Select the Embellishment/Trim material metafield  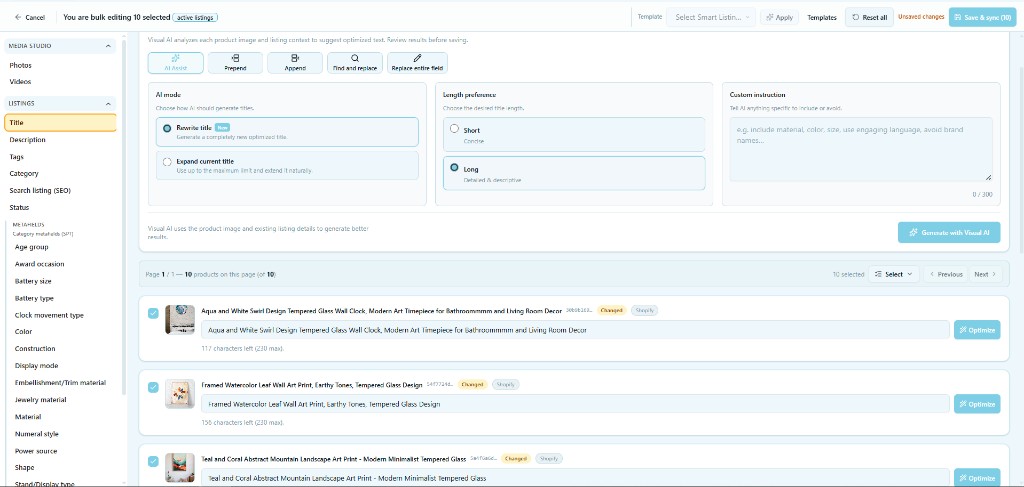(x=60, y=383)
